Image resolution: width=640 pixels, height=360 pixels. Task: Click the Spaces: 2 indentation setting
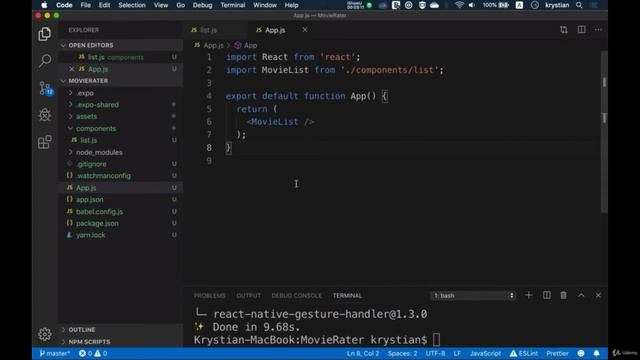pos(402,353)
